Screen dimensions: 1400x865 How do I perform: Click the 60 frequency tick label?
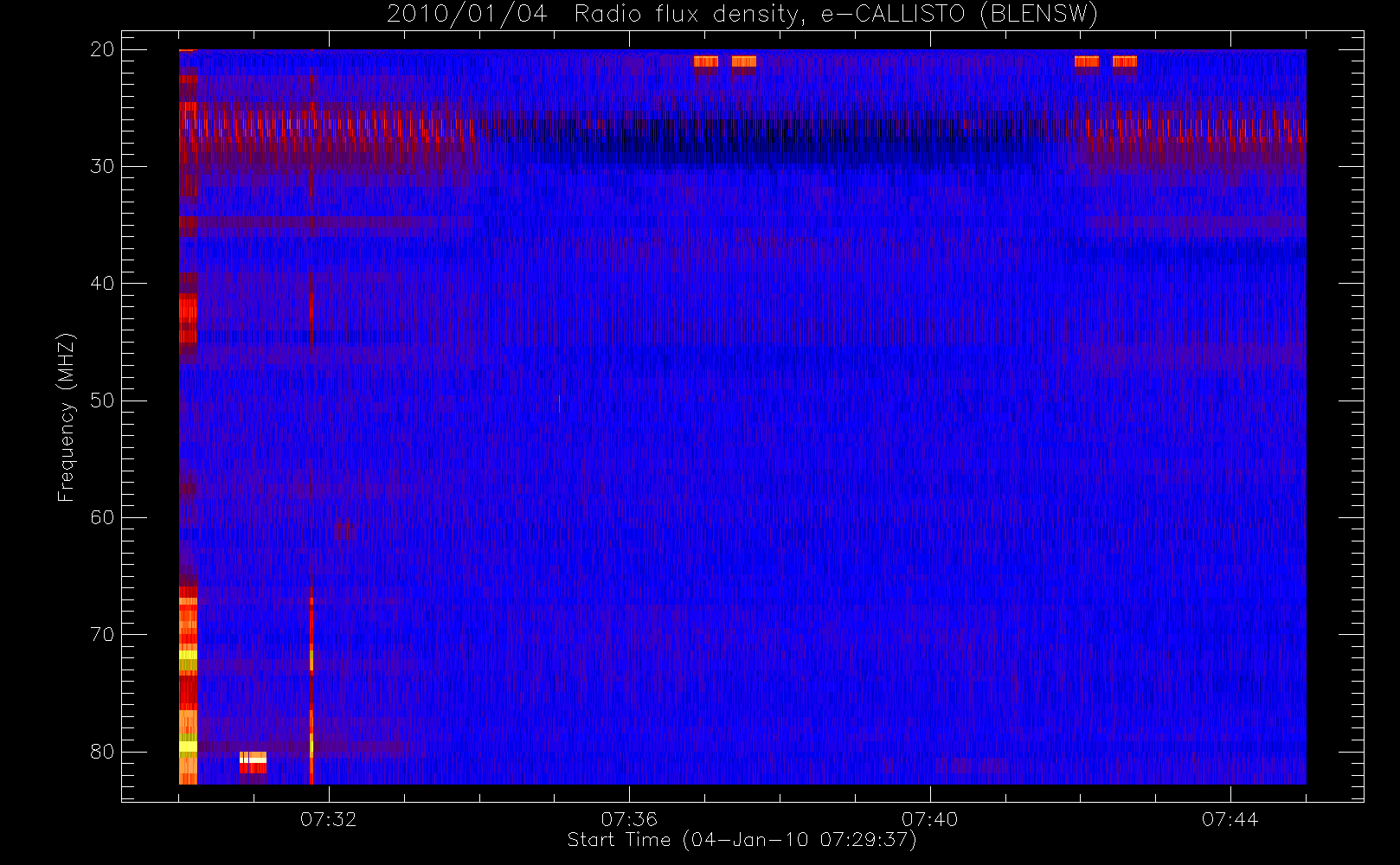[x=102, y=517]
